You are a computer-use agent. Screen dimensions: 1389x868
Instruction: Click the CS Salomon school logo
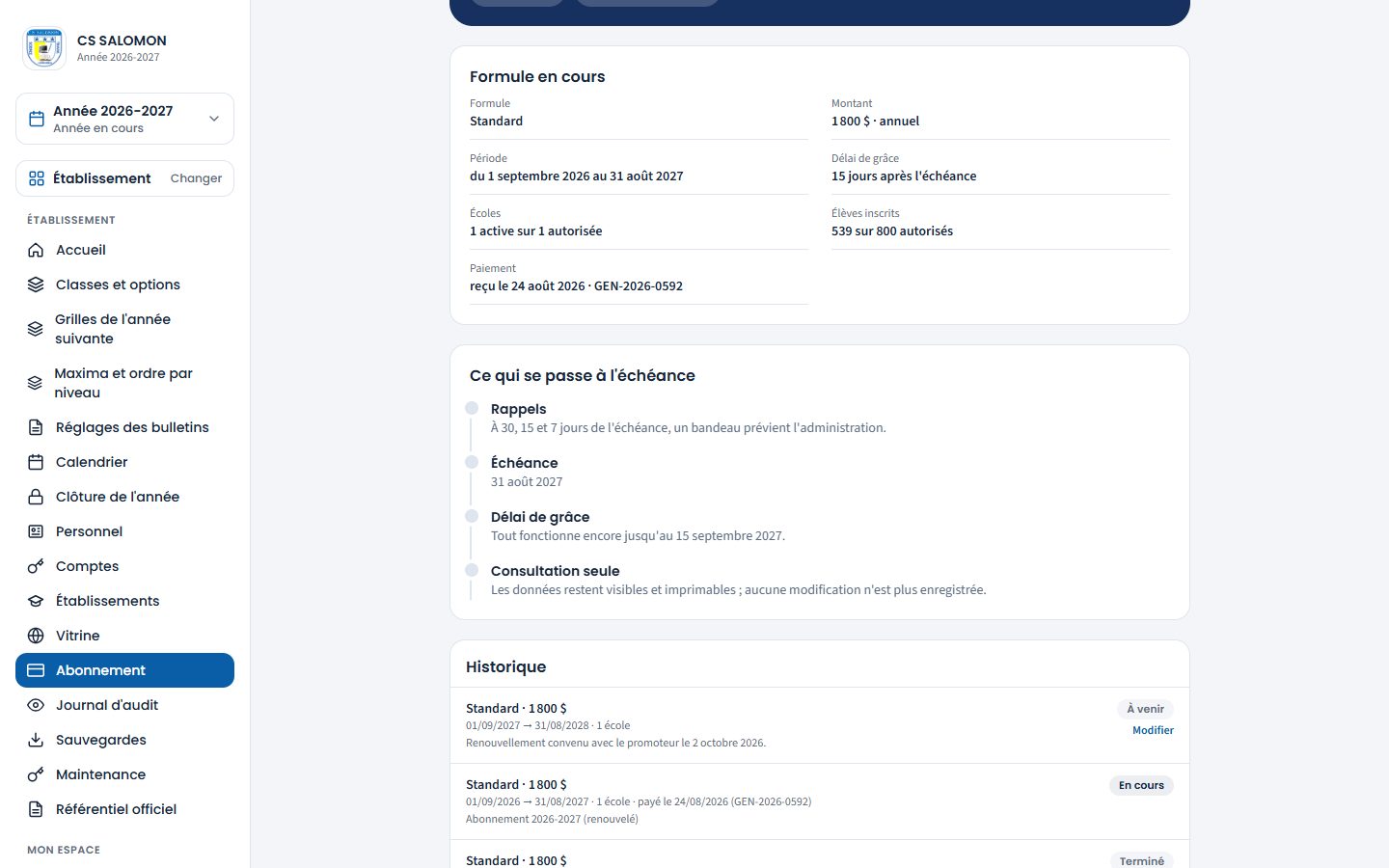(44, 48)
